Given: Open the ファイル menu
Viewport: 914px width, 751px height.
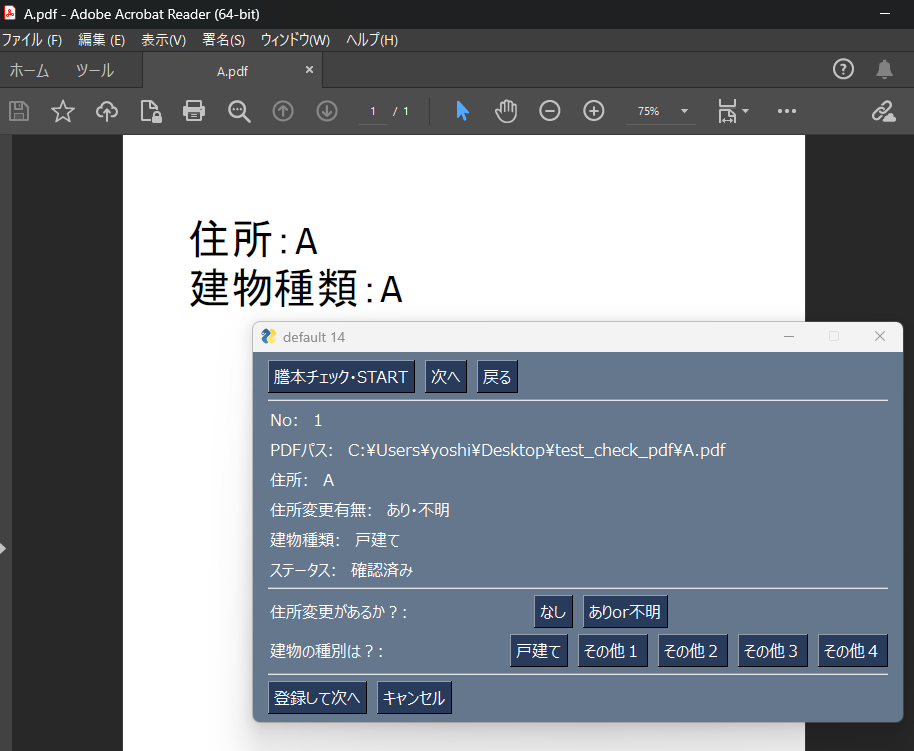Looking at the screenshot, I should coord(32,40).
